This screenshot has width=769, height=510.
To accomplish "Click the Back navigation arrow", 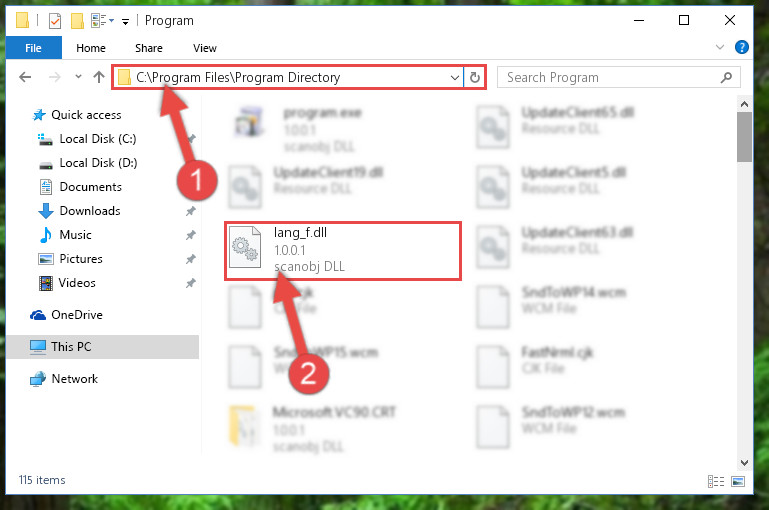I will click(x=25, y=77).
